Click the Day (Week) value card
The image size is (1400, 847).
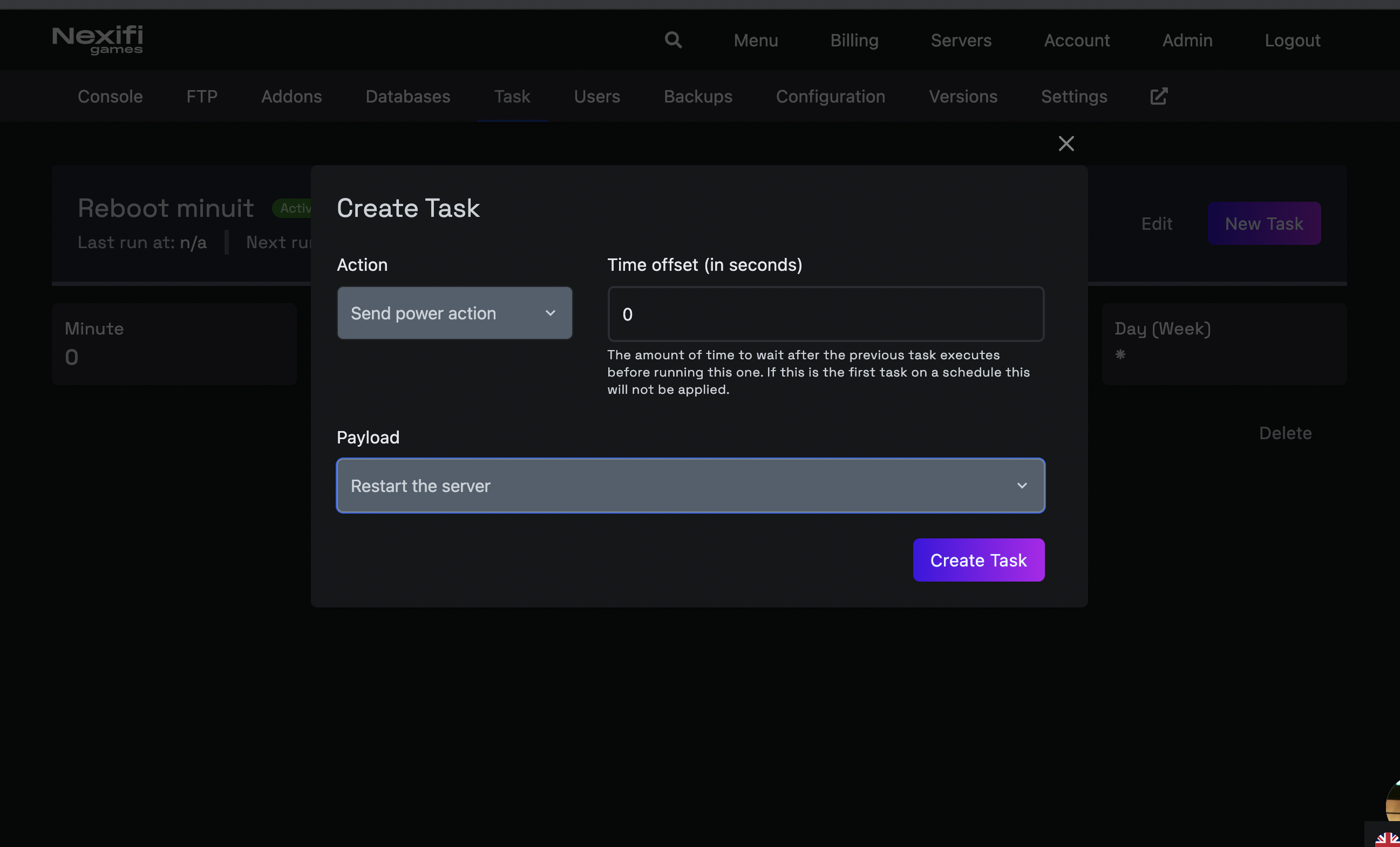click(x=1224, y=344)
